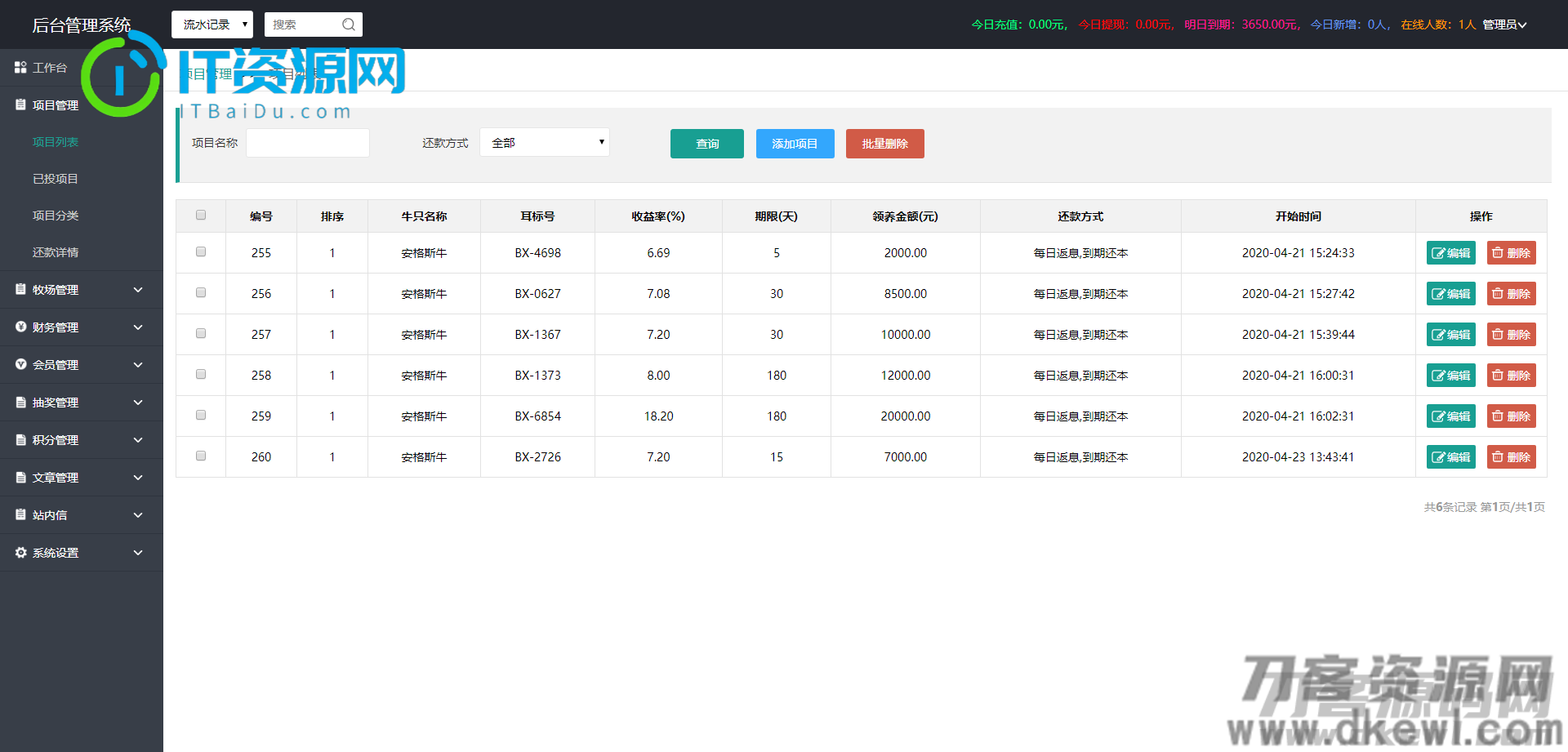
Task: Expand the 积分管理 menu chevron
Action: pyautogui.click(x=138, y=440)
